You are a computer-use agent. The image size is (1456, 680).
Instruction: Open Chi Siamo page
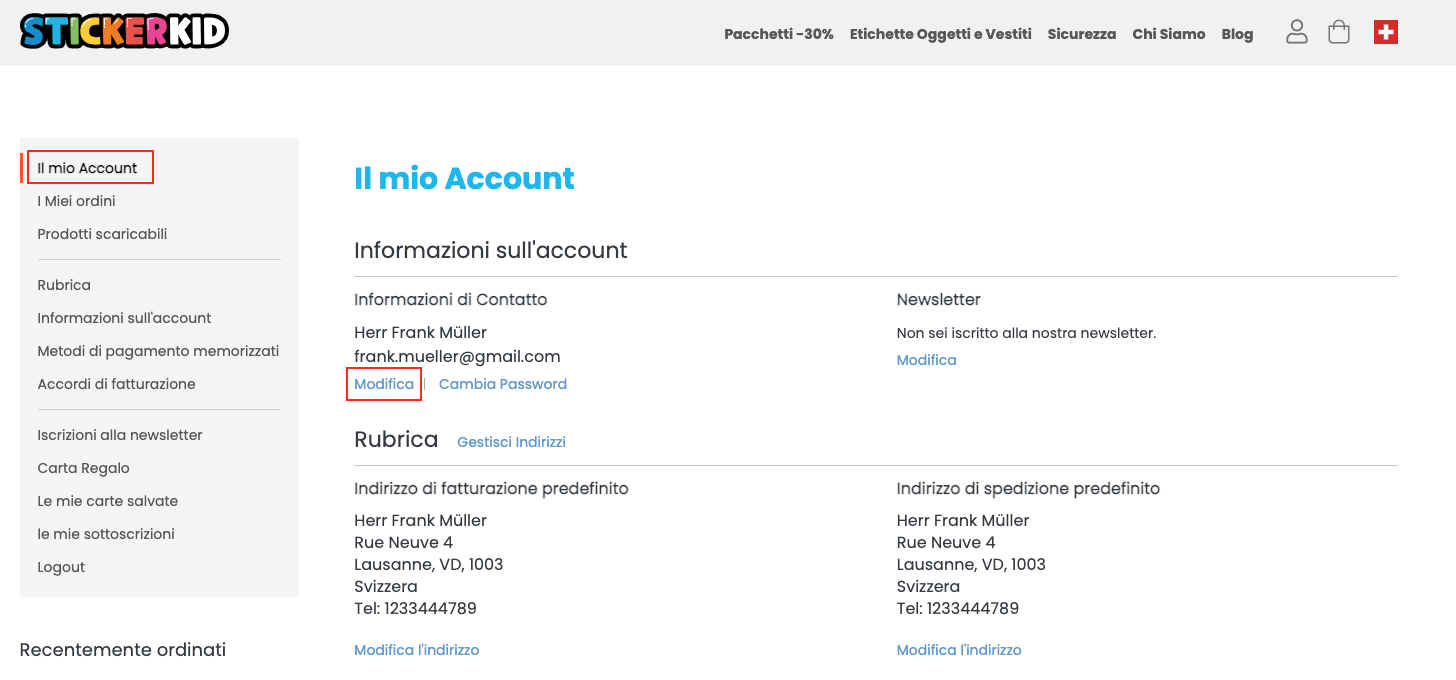1168,34
